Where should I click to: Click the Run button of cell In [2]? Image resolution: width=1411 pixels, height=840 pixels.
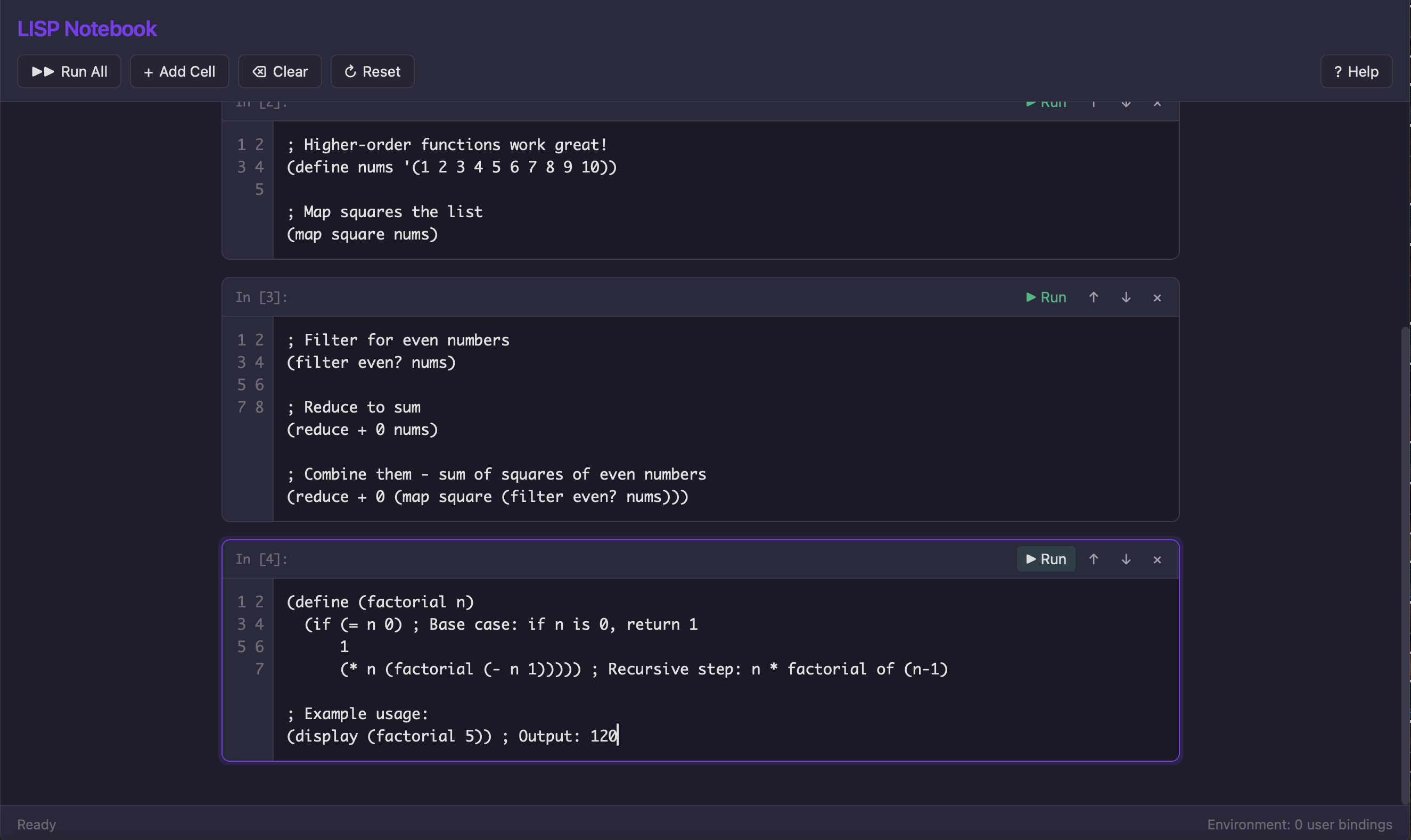coord(1045,104)
